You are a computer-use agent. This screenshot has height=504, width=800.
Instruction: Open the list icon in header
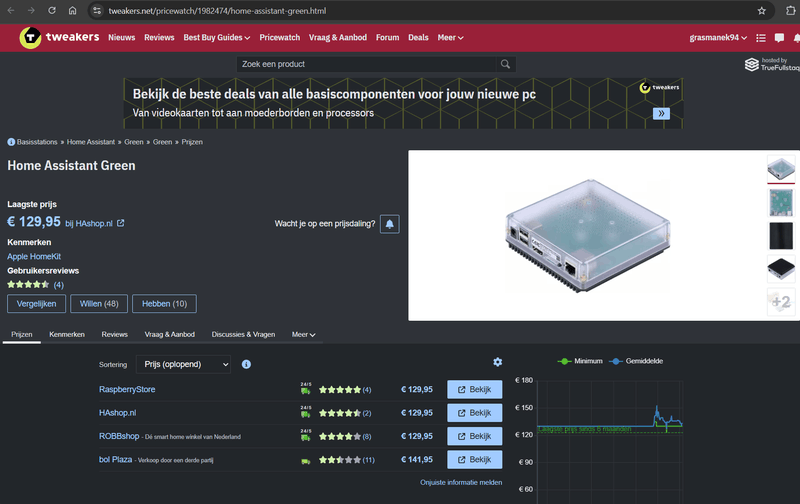pos(761,38)
